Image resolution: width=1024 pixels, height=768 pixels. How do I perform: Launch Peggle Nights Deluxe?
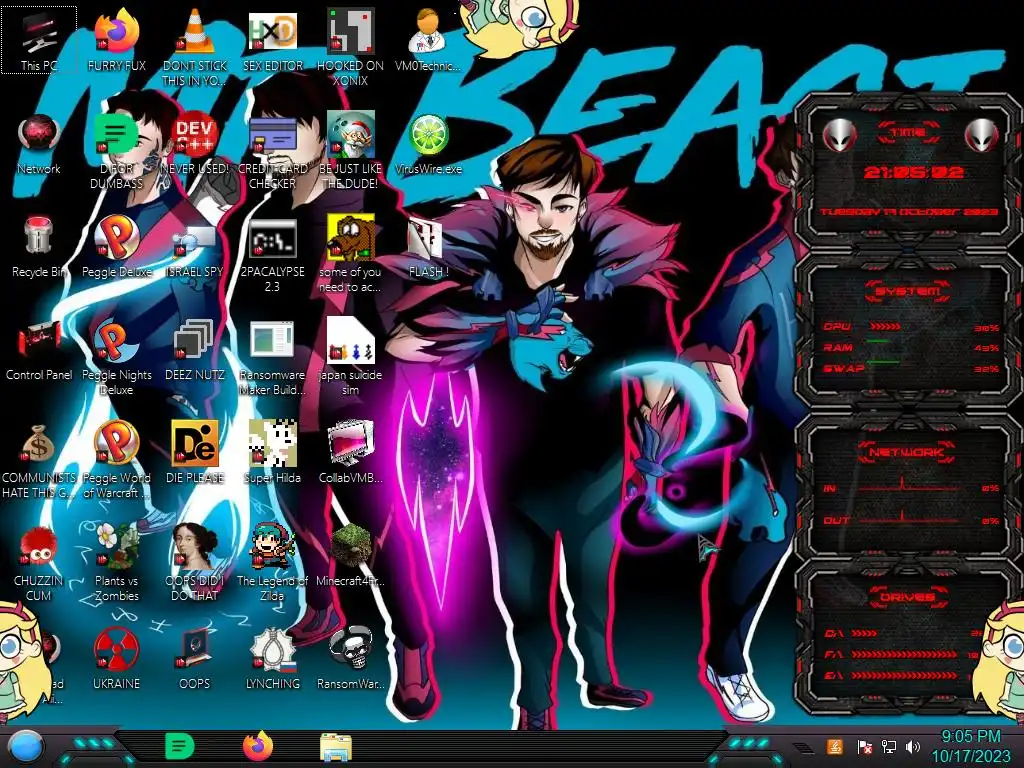pyautogui.click(x=116, y=358)
